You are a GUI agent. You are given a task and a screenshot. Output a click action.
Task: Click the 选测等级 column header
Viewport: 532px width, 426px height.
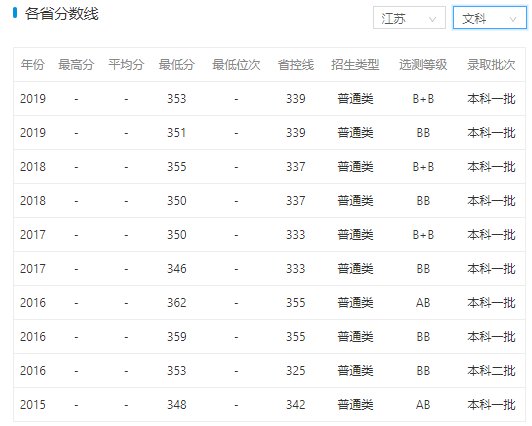pos(423,64)
